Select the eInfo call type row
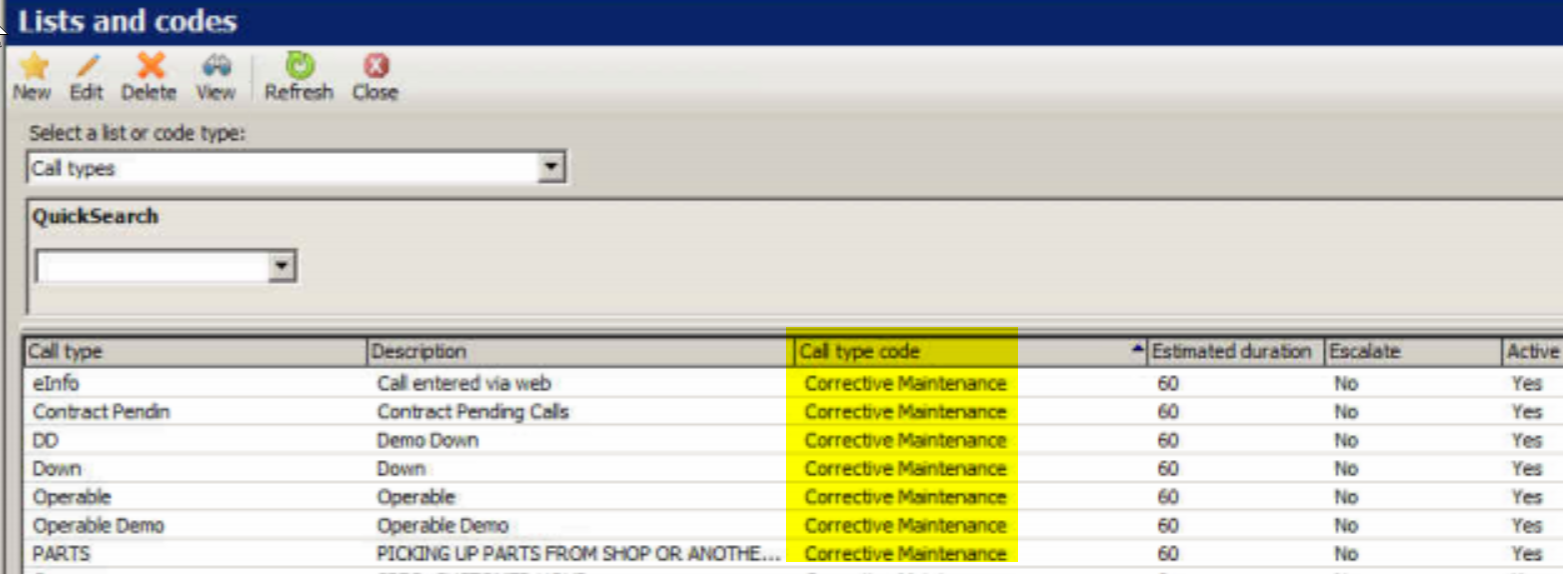 794,383
